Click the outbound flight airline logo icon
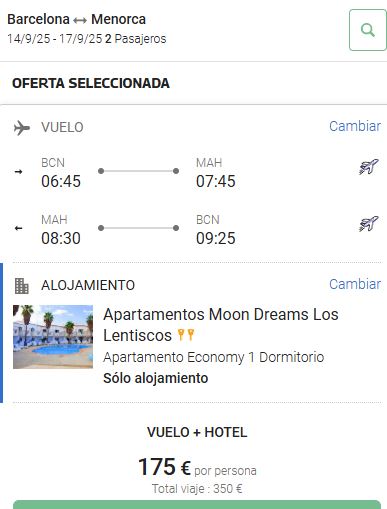This screenshot has width=387, height=509. 368,167
